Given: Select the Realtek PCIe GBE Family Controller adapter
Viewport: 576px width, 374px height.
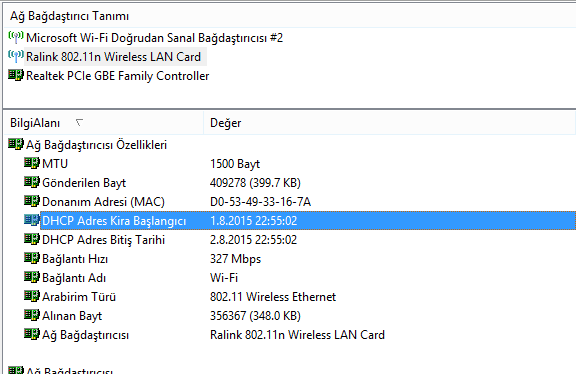Looking at the screenshot, I should coord(118,76).
